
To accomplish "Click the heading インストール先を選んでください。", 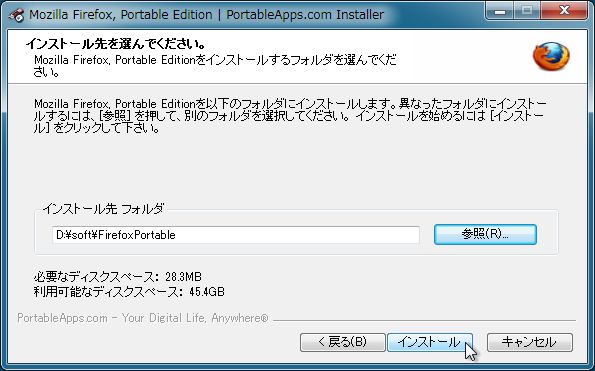I will pyautogui.click(x=116, y=44).
